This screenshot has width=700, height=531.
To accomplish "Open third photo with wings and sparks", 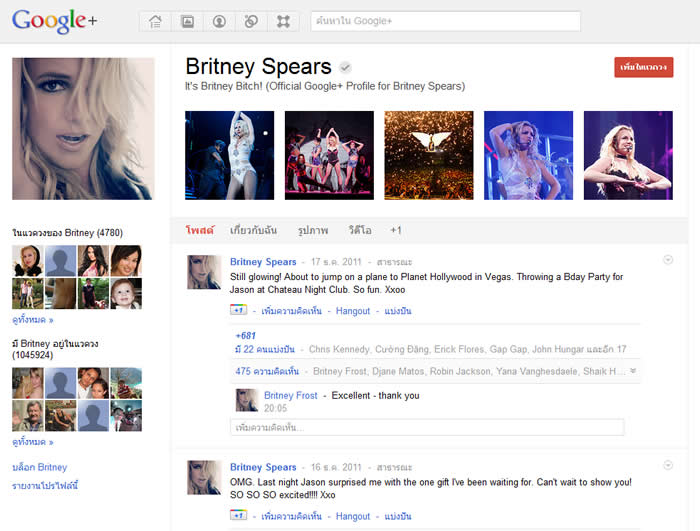I will coord(429,155).
